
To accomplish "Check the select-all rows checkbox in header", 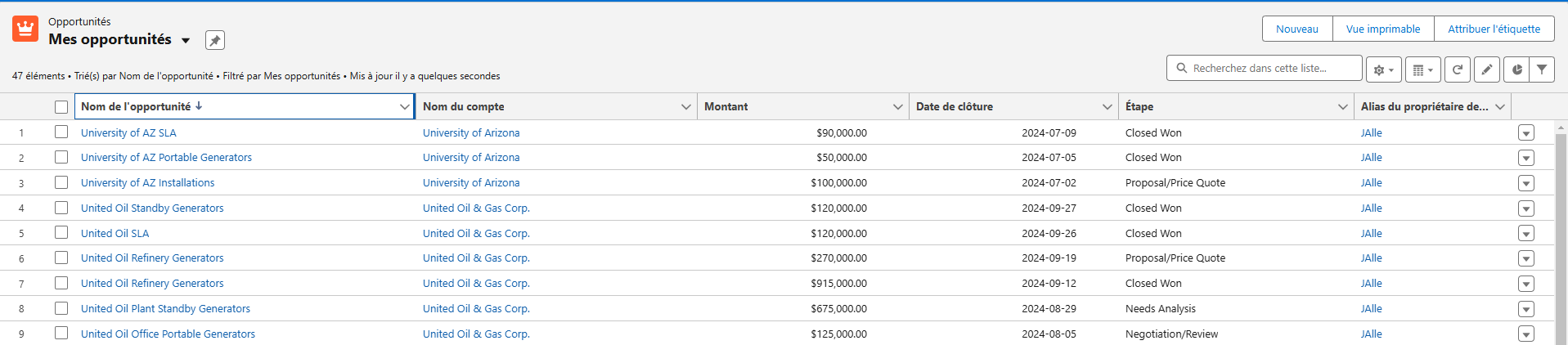I will [x=61, y=107].
